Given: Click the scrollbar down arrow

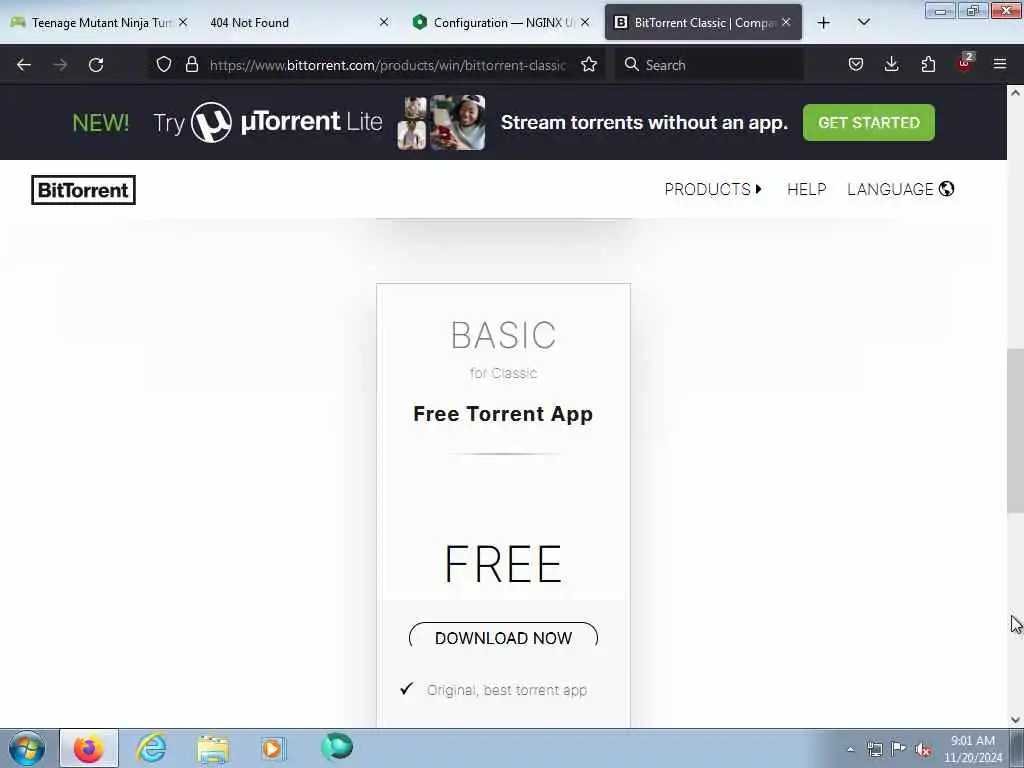Looking at the screenshot, I should [x=1015, y=720].
